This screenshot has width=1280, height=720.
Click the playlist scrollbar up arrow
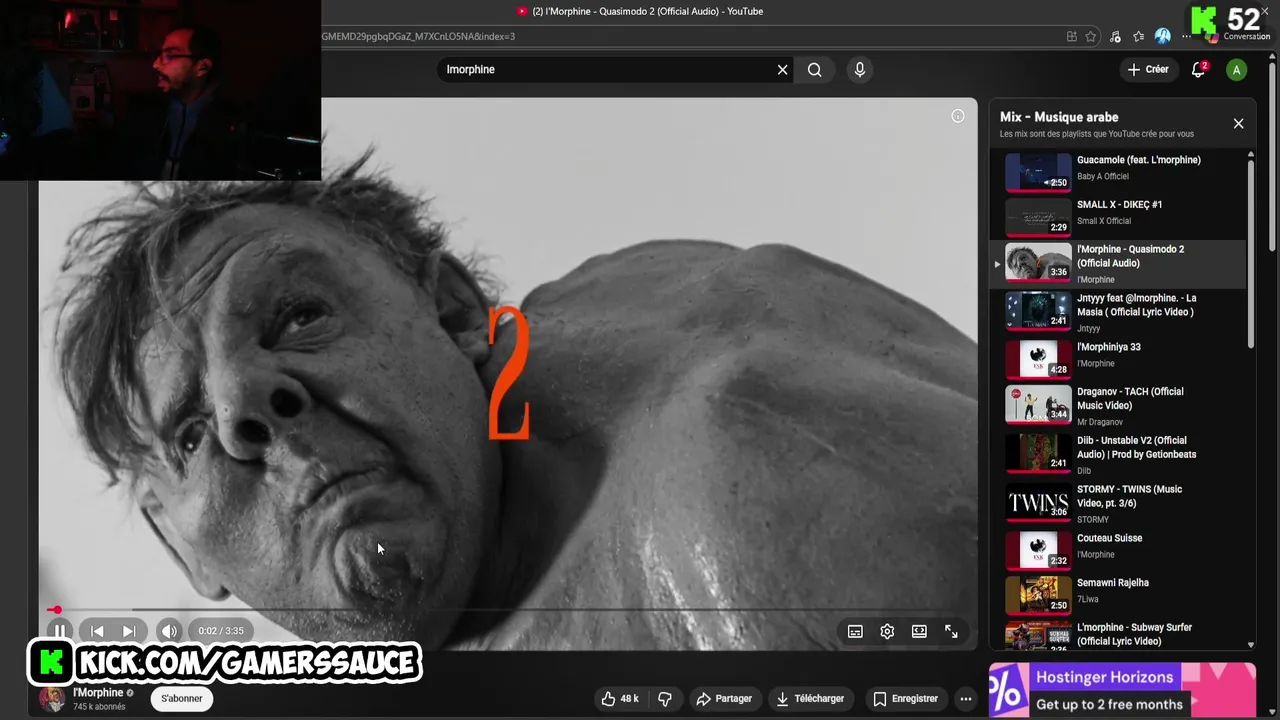[x=1251, y=156]
